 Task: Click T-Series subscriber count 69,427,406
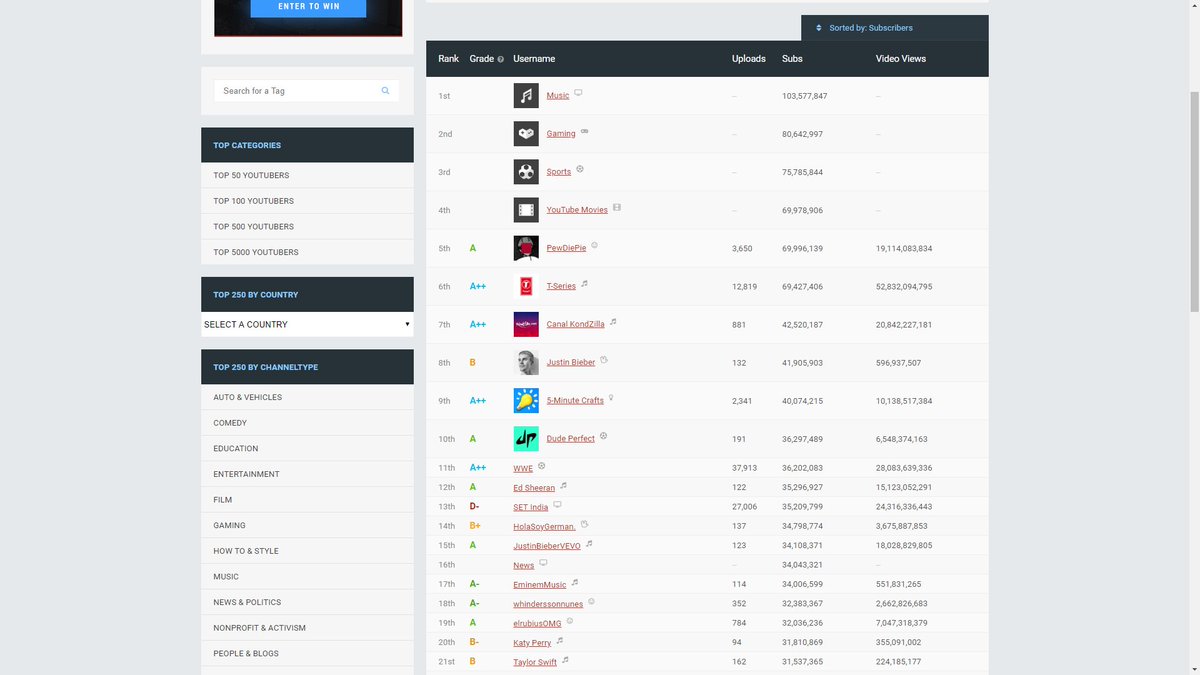click(802, 286)
